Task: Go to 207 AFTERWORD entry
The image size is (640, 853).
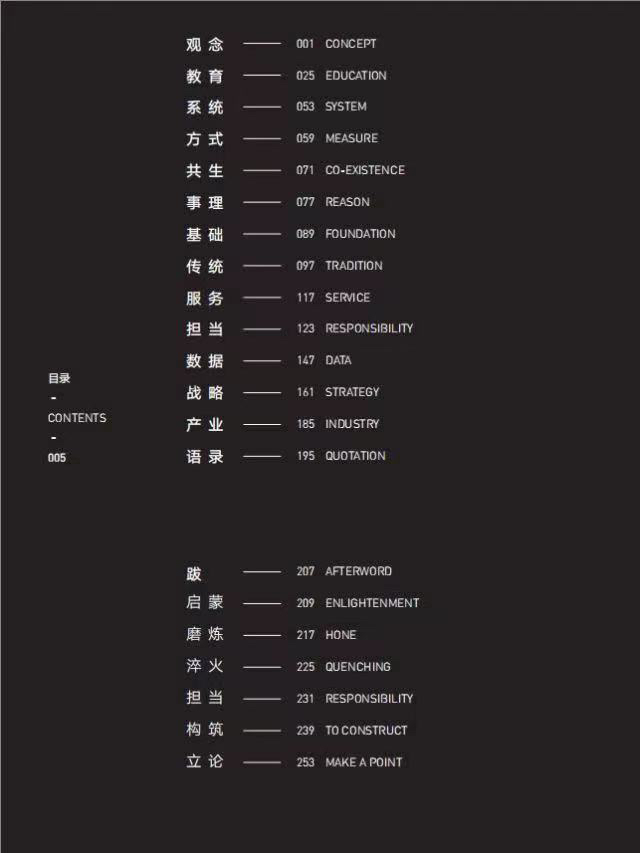Action: point(358,572)
